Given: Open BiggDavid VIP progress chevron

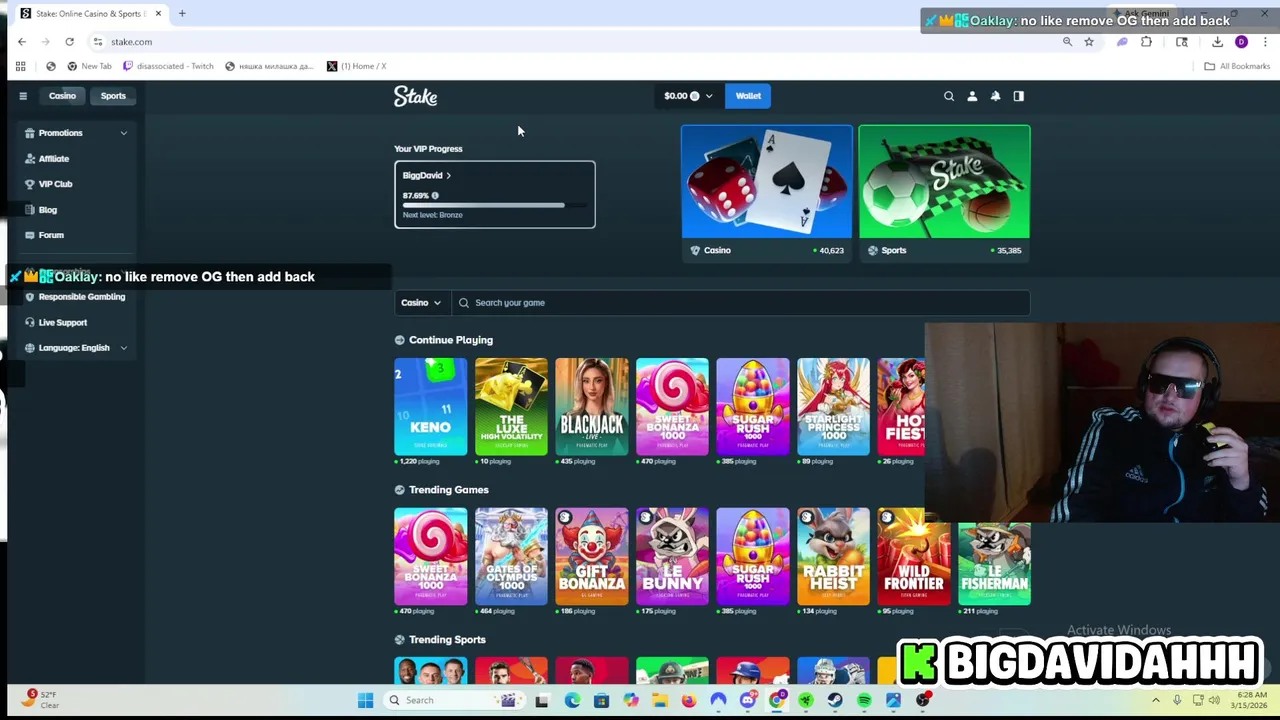Looking at the screenshot, I should (448, 175).
